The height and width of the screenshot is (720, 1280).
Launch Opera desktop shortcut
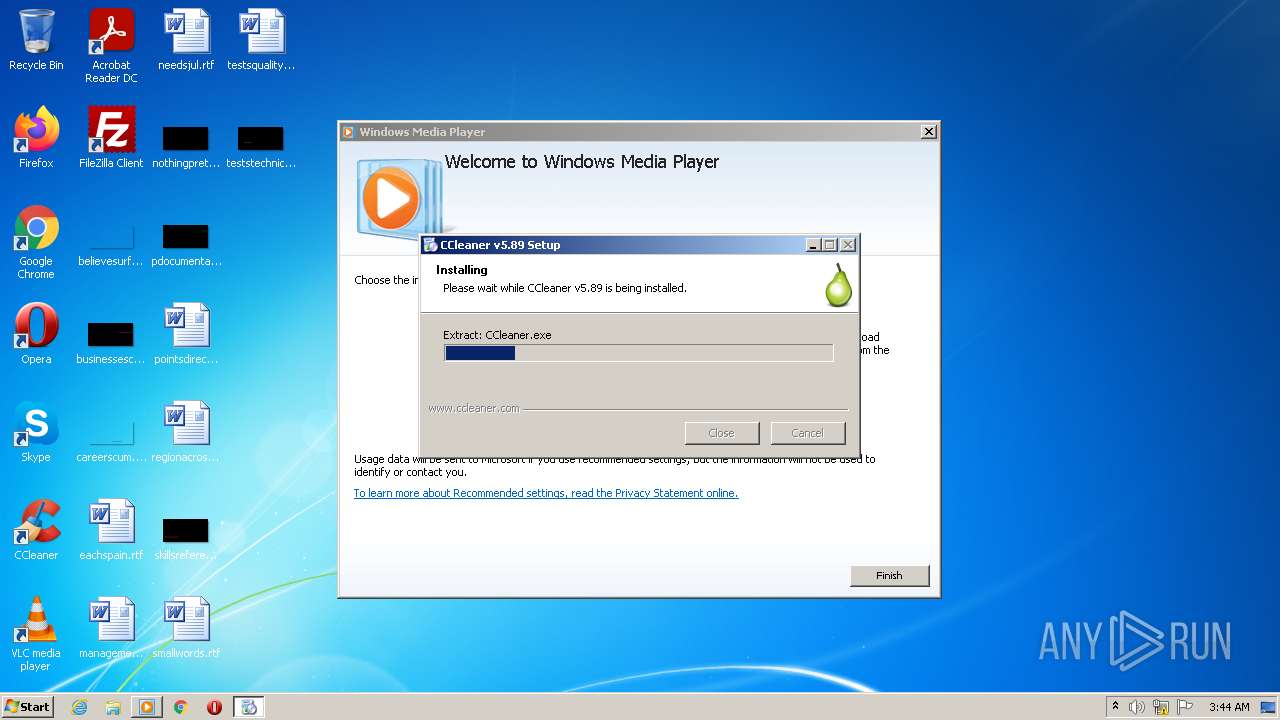pos(36,334)
